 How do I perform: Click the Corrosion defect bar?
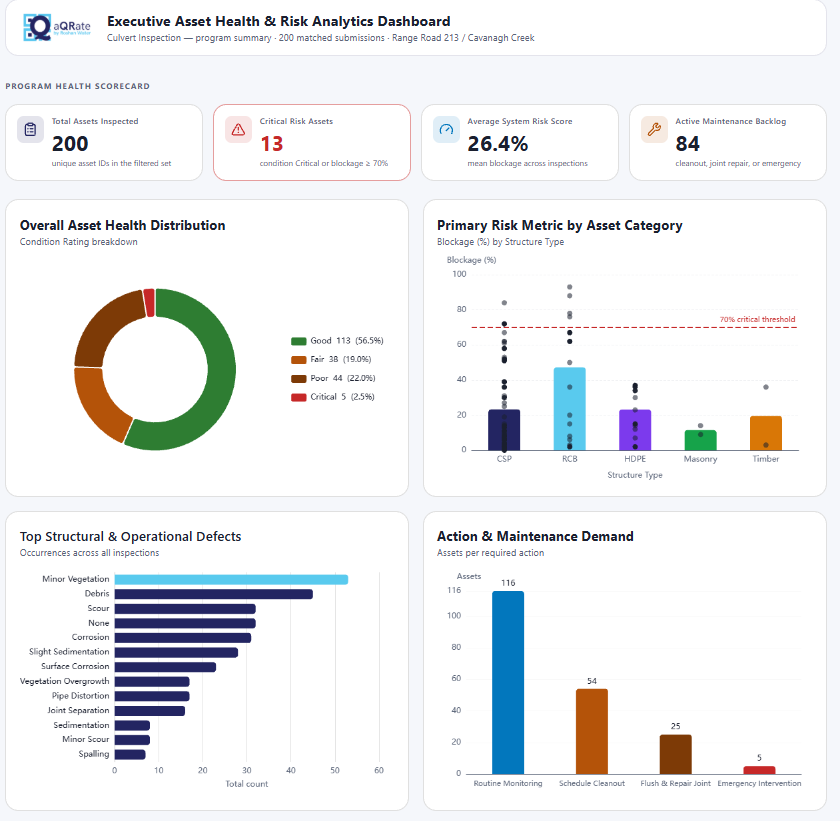pos(183,638)
